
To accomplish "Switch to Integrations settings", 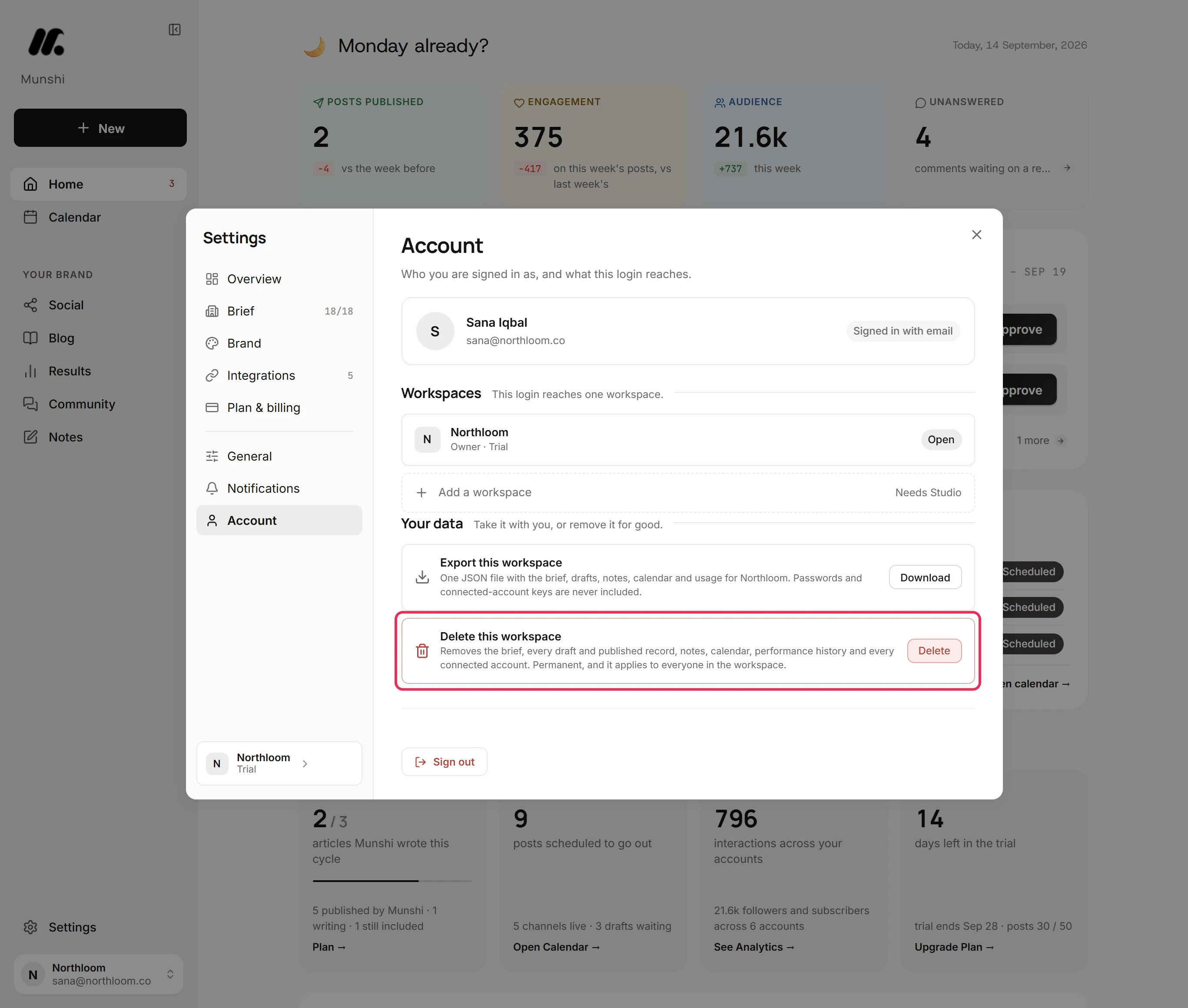I will [279, 375].
